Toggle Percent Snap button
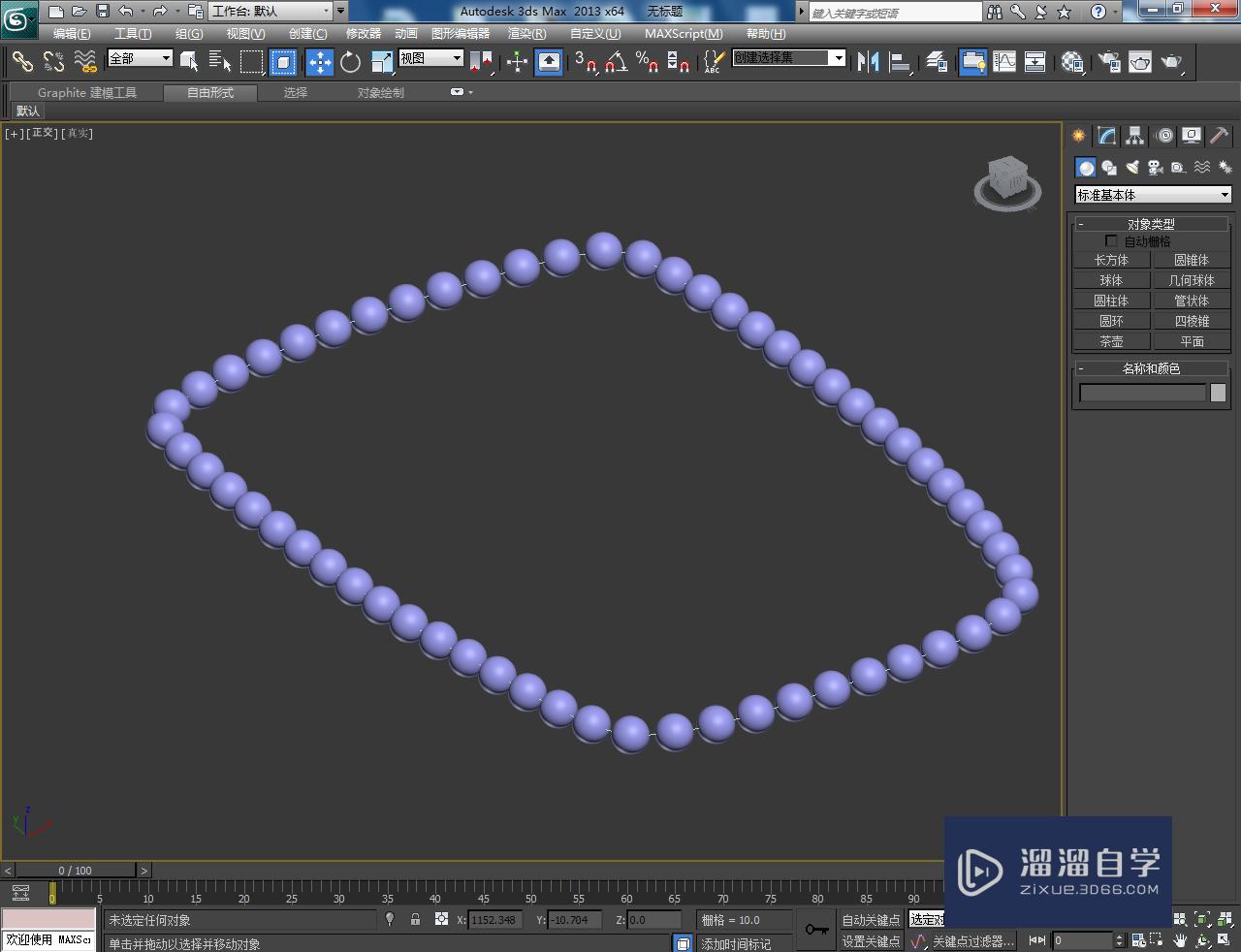The width and height of the screenshot is (1241, 952). (647, 62)
